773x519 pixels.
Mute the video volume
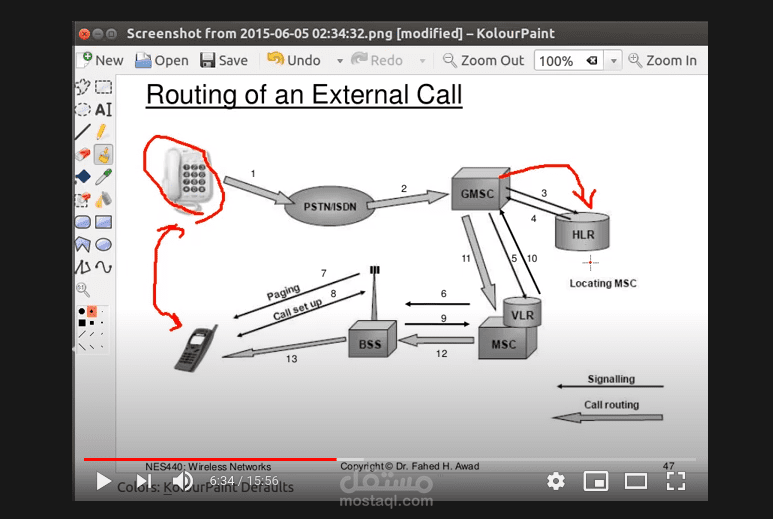point(183,481)
